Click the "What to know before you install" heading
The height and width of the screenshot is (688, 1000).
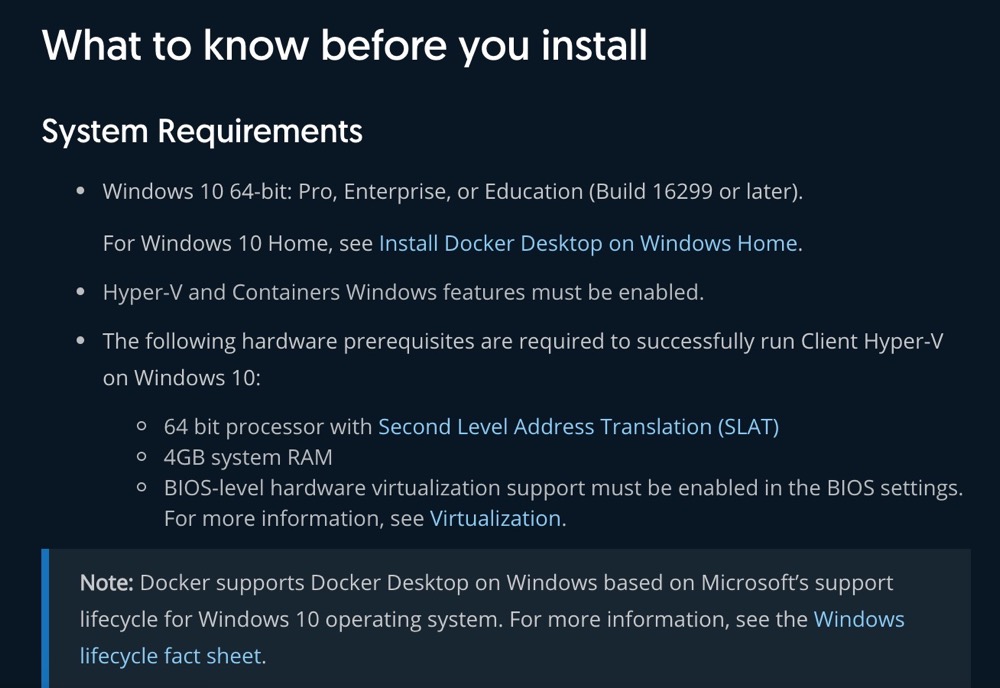click(x=344, y=46)
